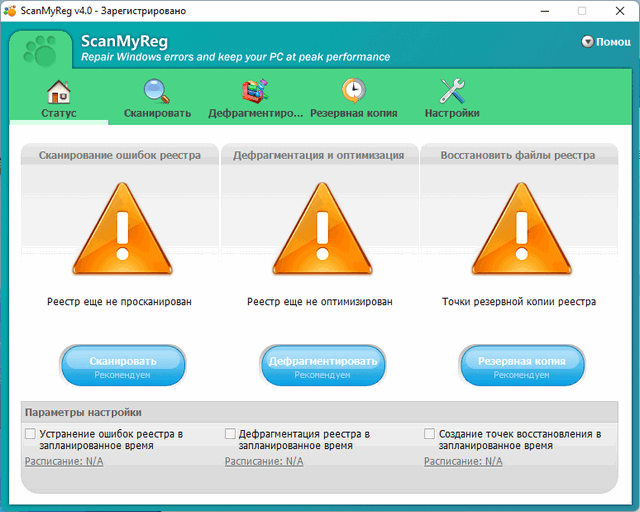Click the Помощь dropdown arrow icon

coord(587,42)
